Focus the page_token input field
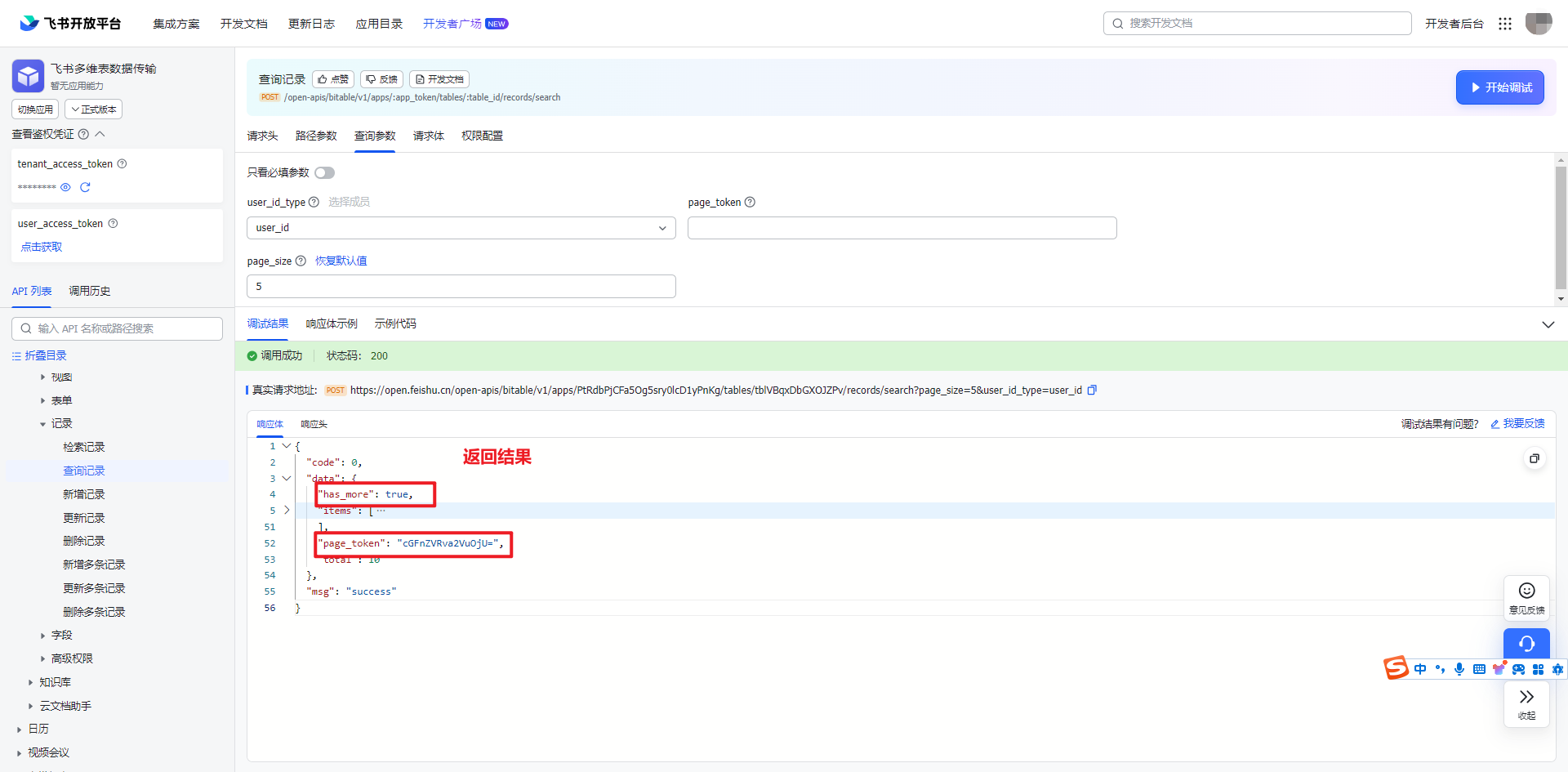1568x772 pixels. pos(902,228)
